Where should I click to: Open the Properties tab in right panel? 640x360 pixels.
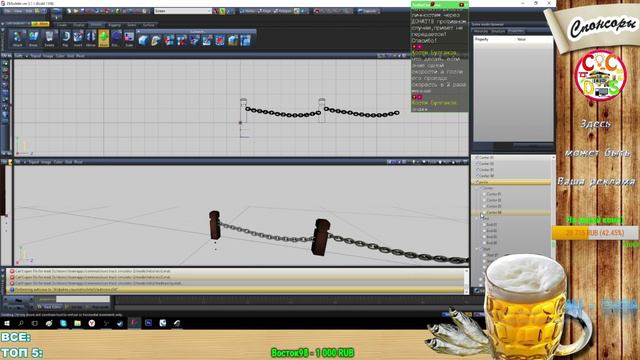(516, 31)
